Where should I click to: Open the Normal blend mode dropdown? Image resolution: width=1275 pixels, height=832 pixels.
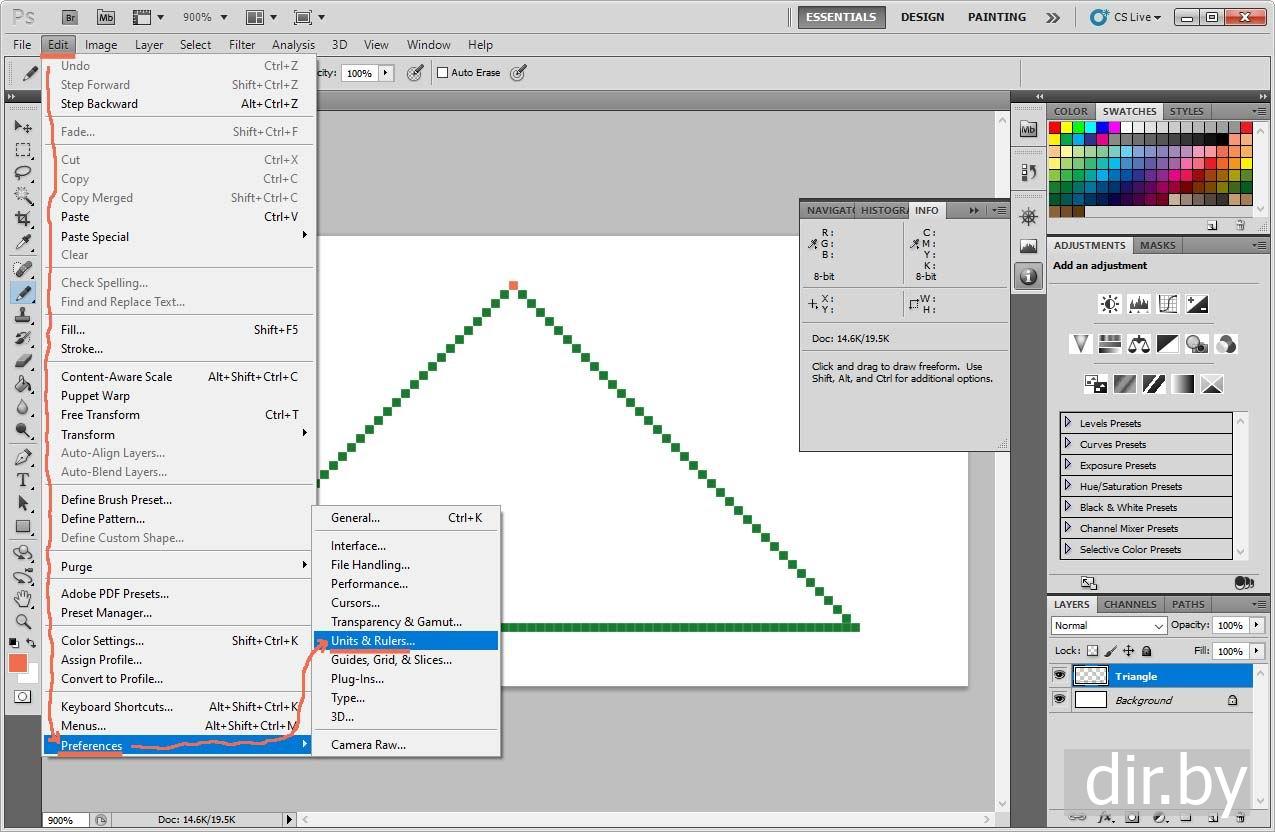(x=1108, y=626)
